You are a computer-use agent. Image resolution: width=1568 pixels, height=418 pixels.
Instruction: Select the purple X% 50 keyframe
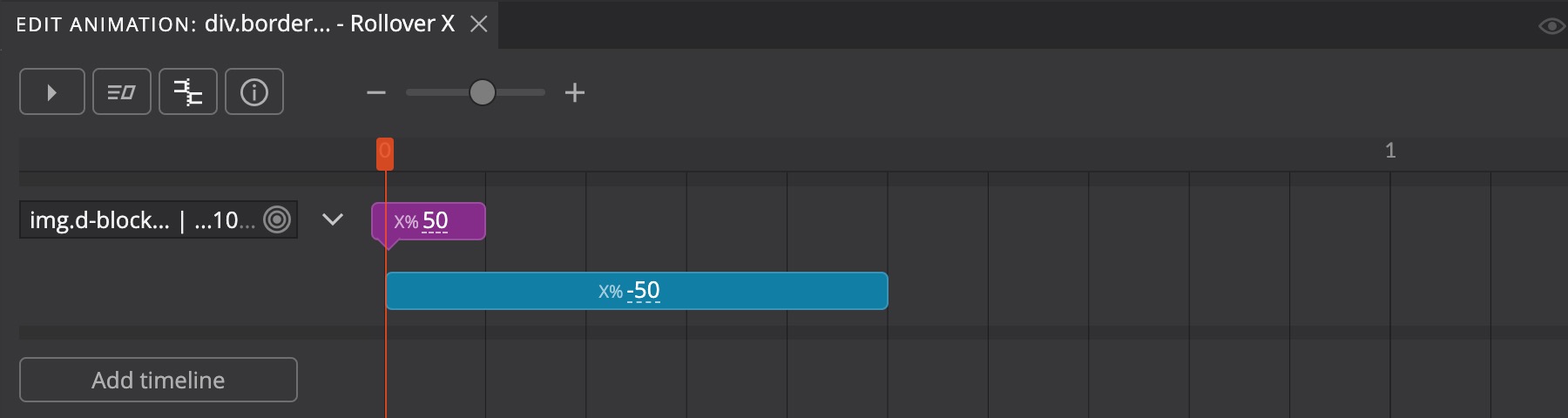point(428,221)
